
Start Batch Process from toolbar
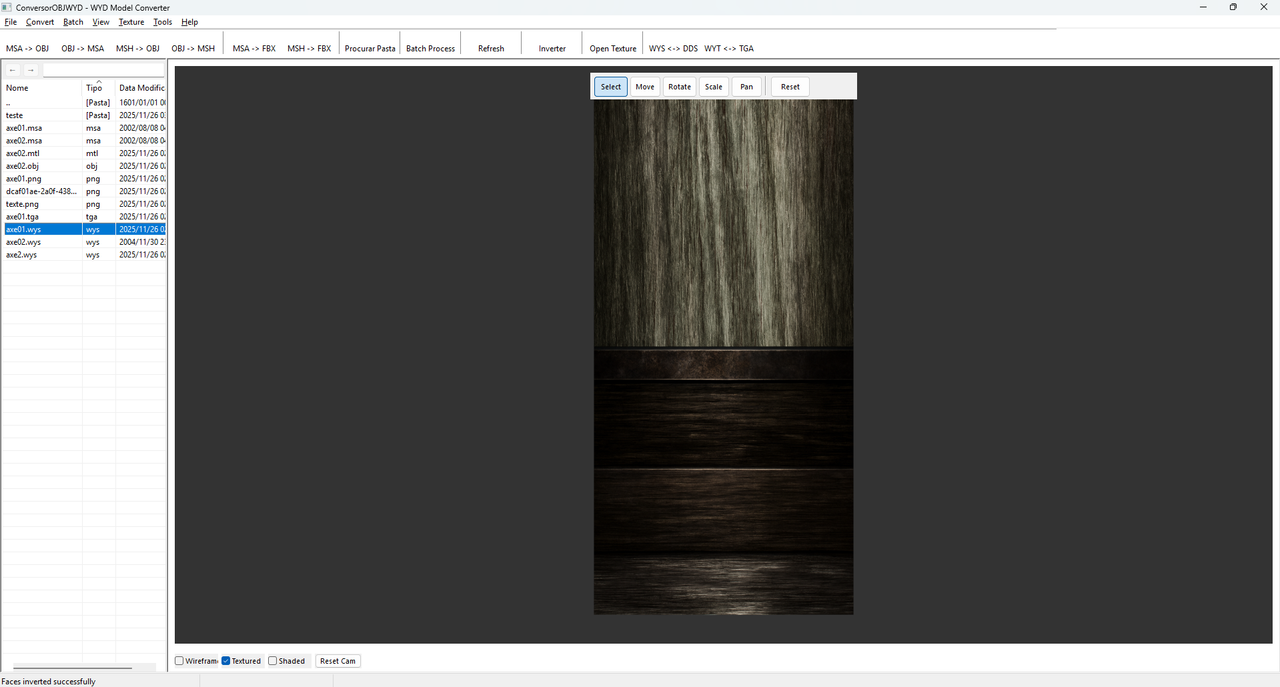point(430,48)
